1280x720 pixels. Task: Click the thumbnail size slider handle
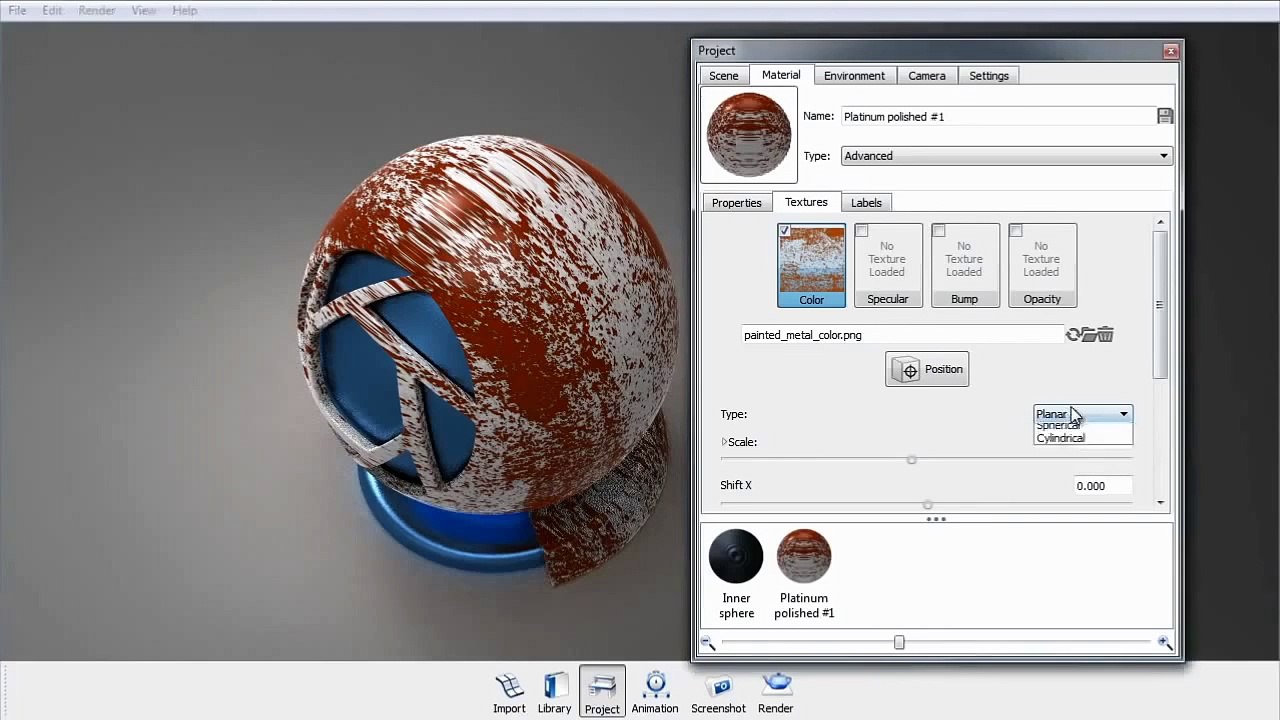coord(899,643)
